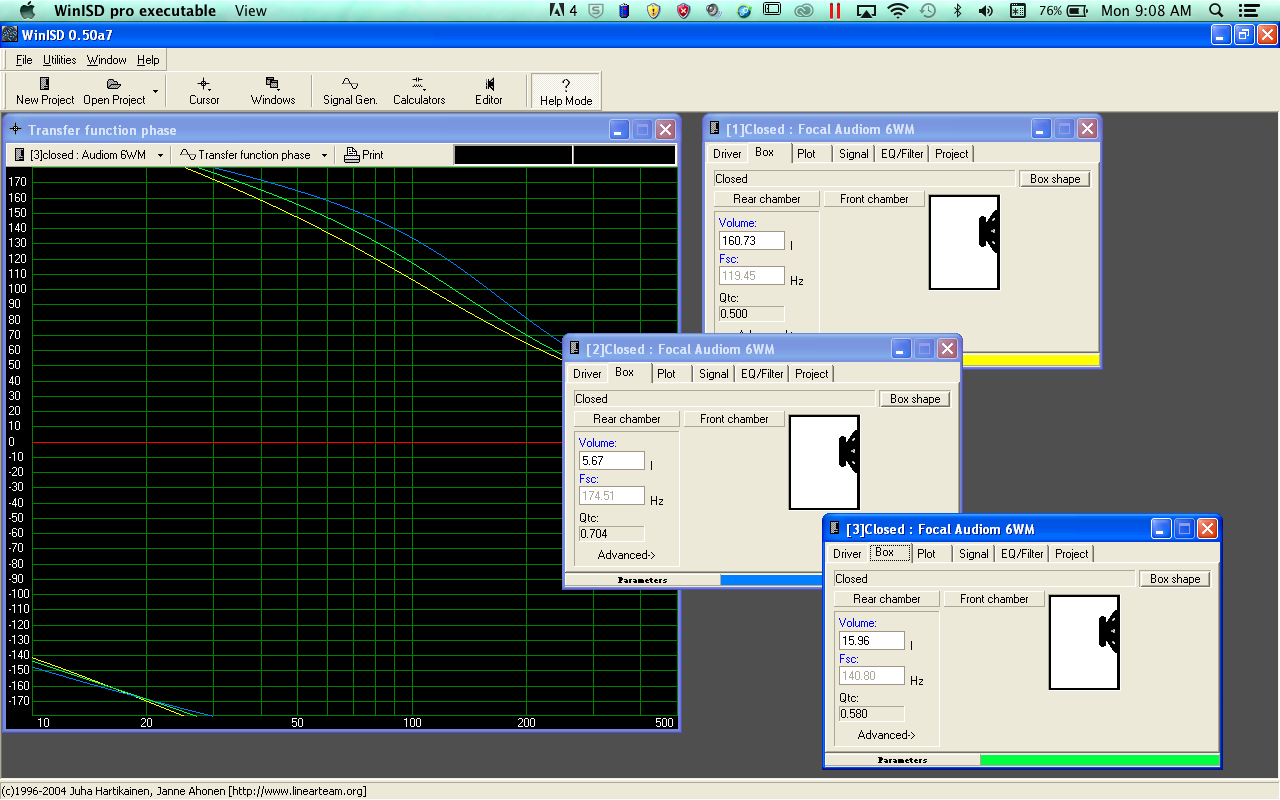Click the Bluetooth icon in menu bar

957,11
